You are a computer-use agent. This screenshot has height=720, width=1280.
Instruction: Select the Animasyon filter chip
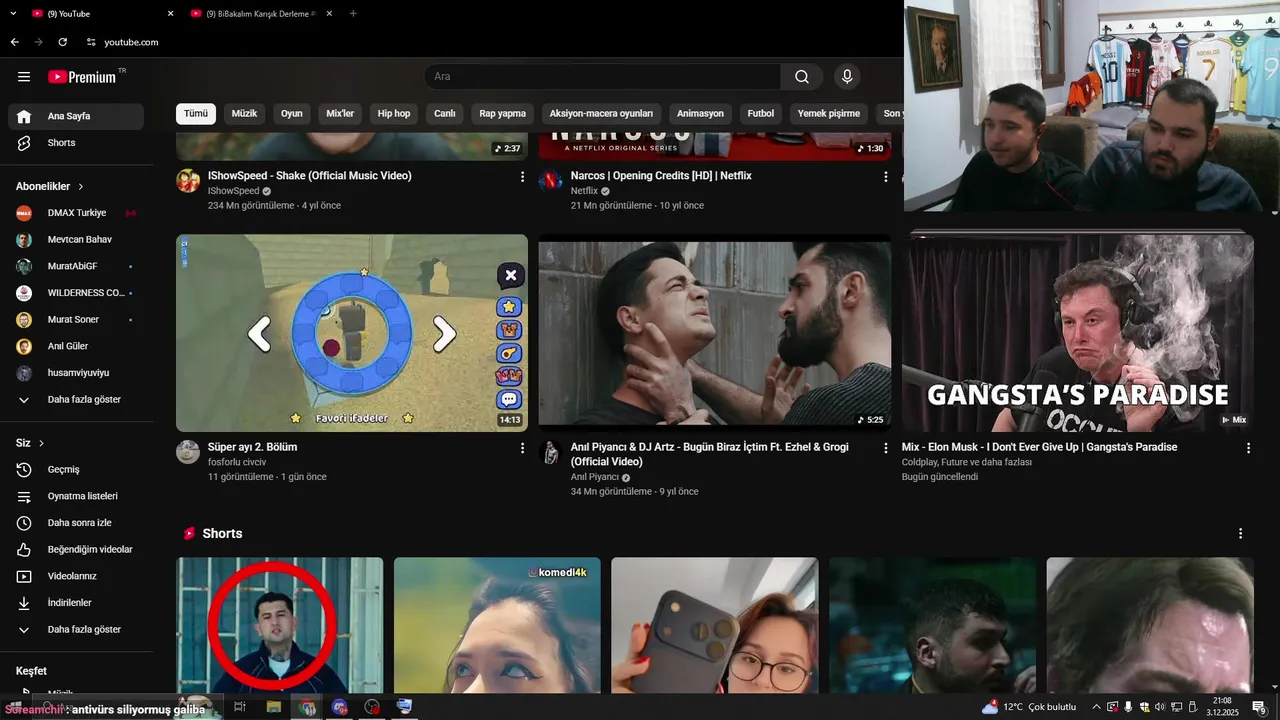(700, 114)
